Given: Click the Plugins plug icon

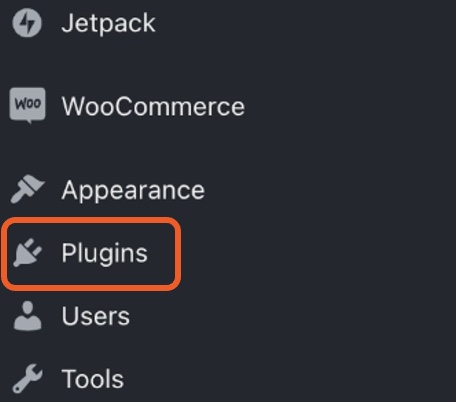Looking at the screenshot, I should coord(28,253).
